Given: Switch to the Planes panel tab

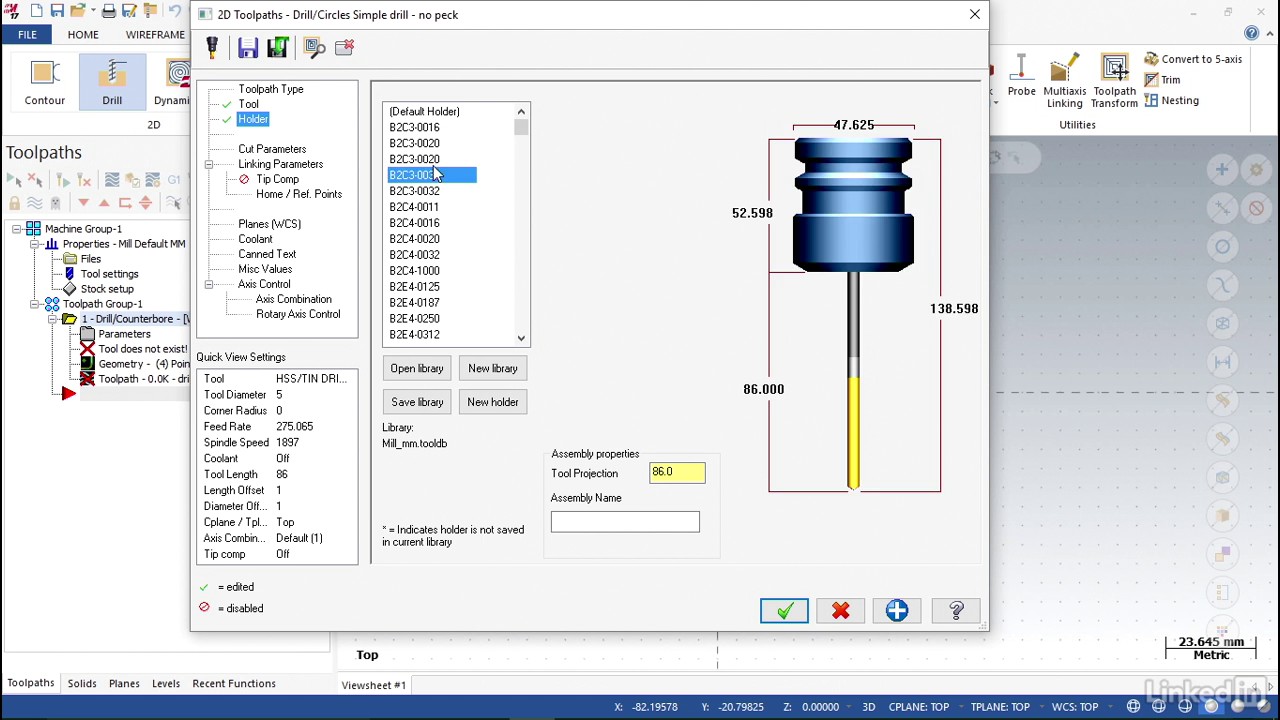Looking at the screenshot, I should [124, 684].
